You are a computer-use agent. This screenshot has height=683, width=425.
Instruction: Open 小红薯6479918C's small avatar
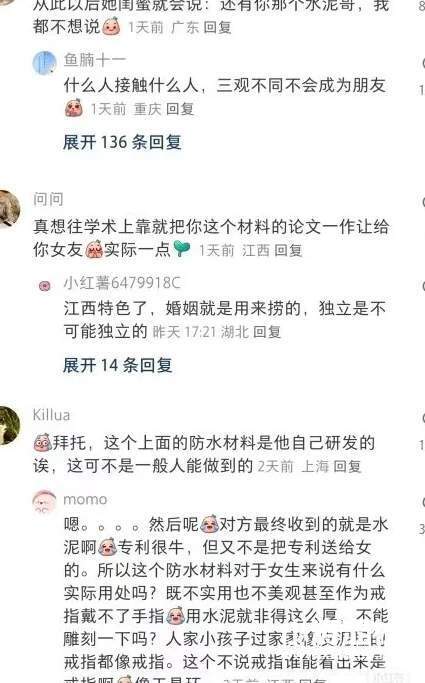pos(44,286)
